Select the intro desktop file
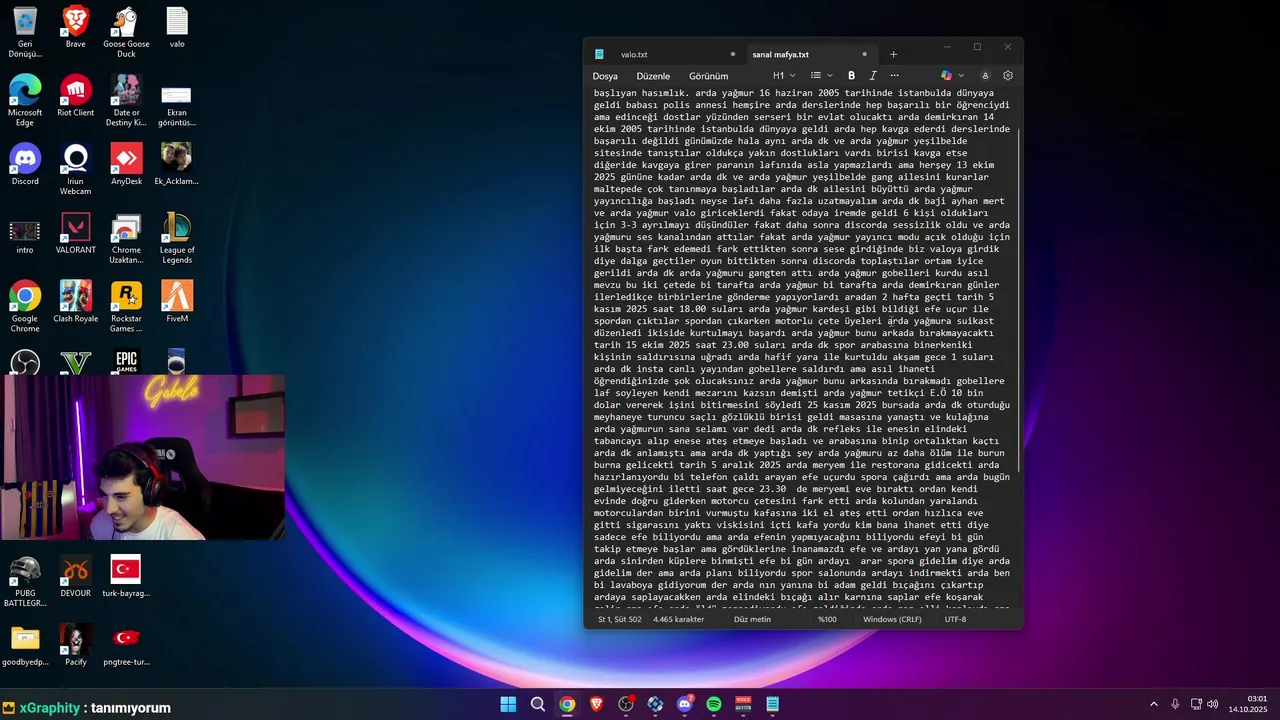 (25, 234)
